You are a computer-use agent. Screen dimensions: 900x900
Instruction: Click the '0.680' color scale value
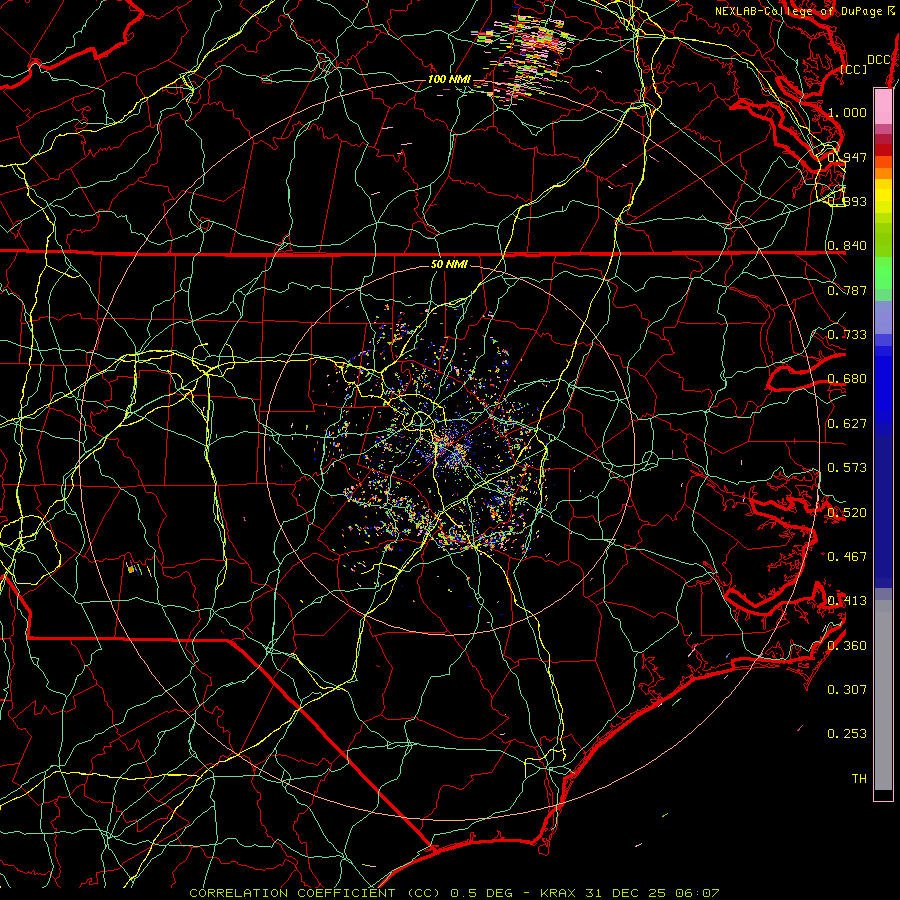[847, 379]
